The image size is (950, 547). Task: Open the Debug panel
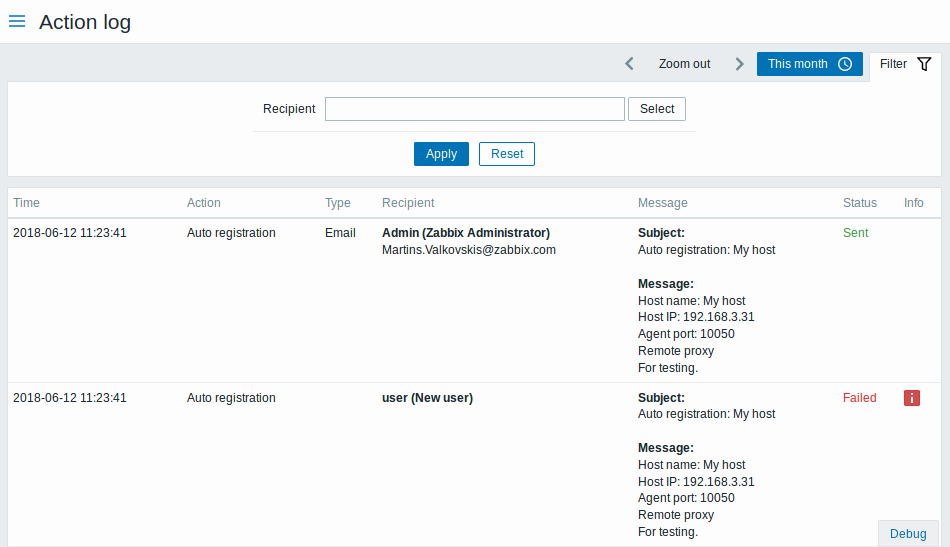(908, 533)
